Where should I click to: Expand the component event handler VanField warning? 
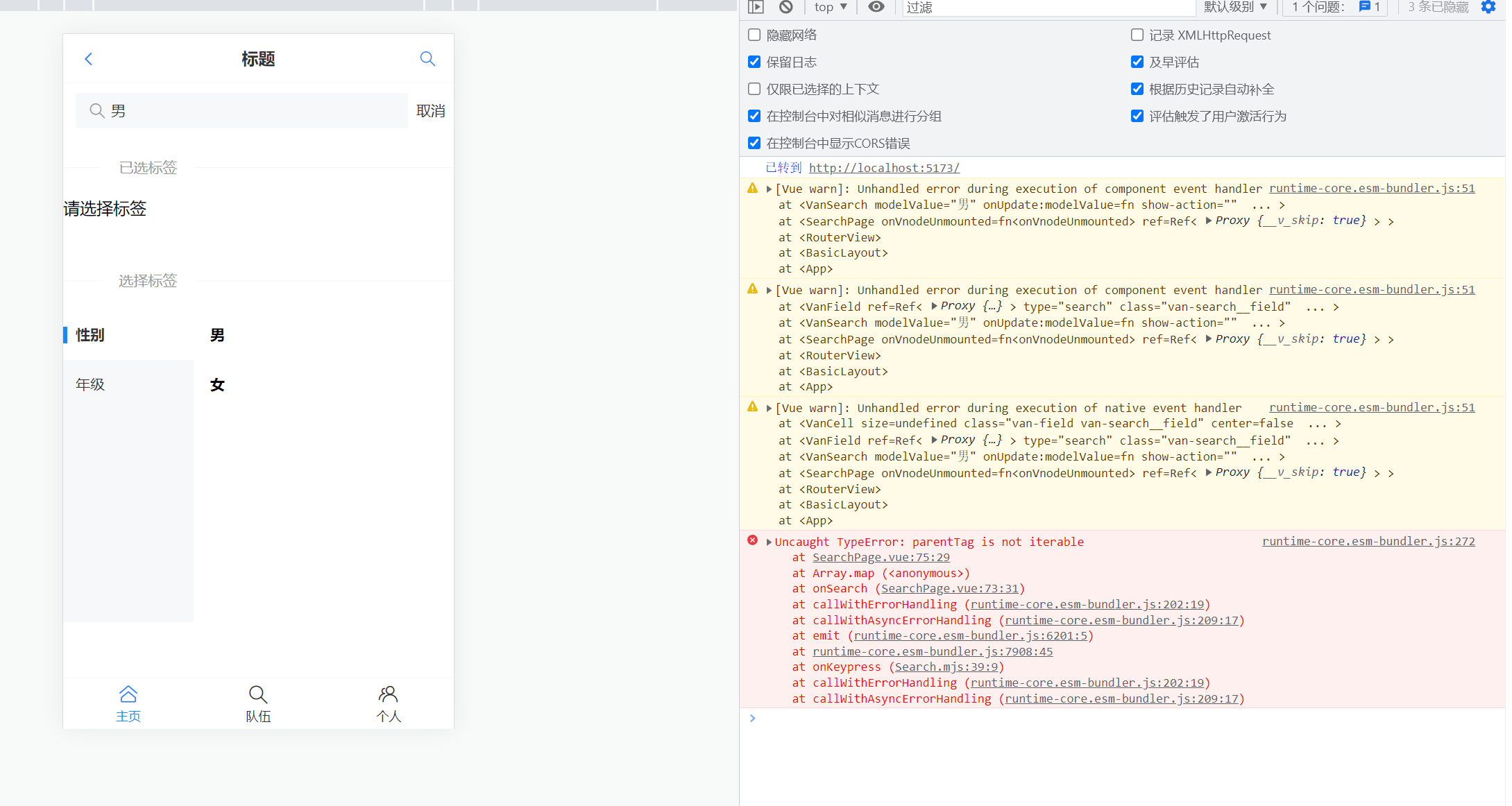pos(769,290)
